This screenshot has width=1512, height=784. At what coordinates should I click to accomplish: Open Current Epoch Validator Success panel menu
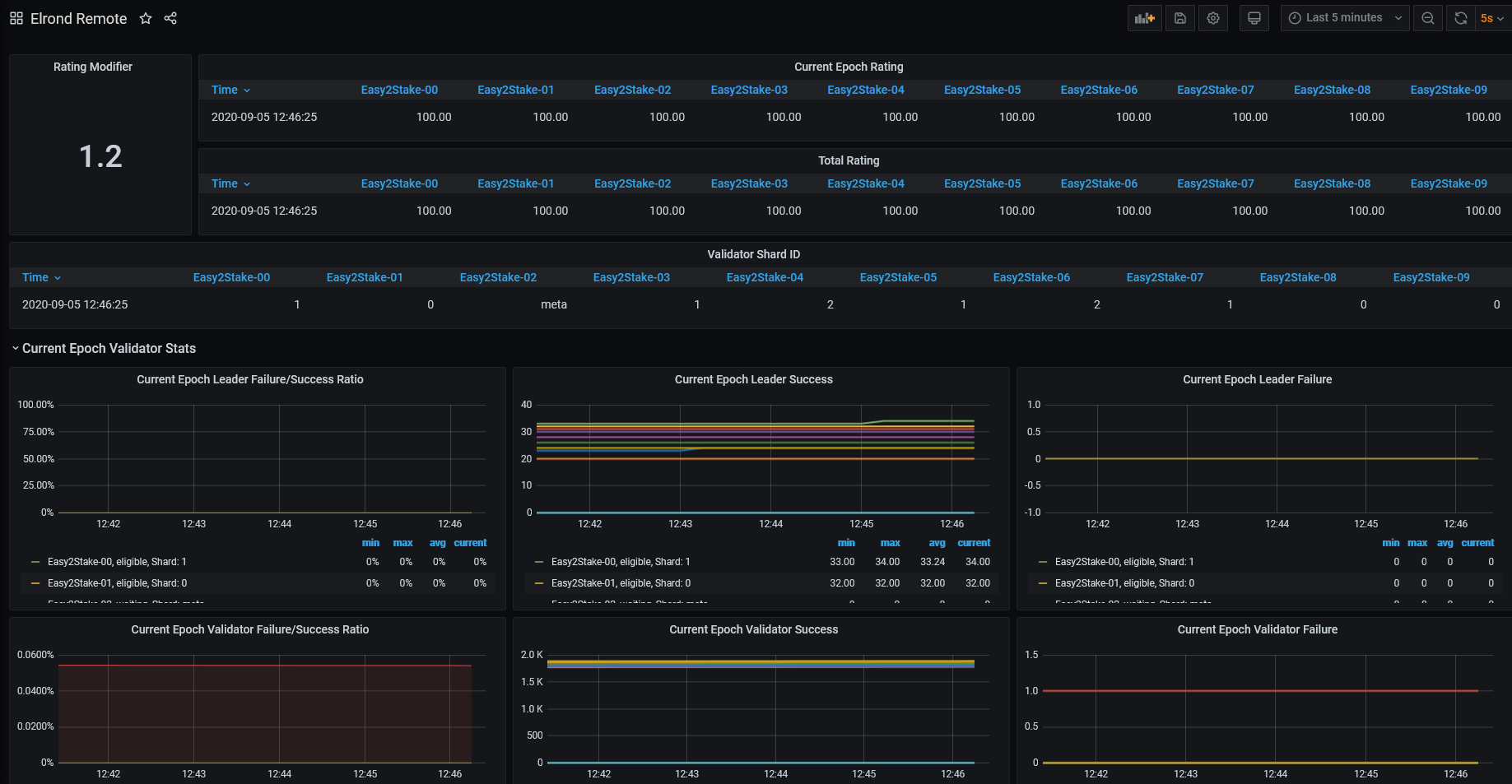tap(754, 629)
